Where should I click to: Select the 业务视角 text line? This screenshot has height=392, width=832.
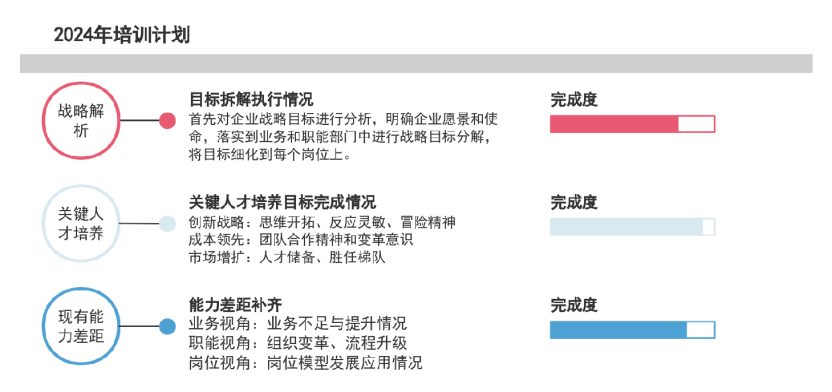tap(298, 323)
